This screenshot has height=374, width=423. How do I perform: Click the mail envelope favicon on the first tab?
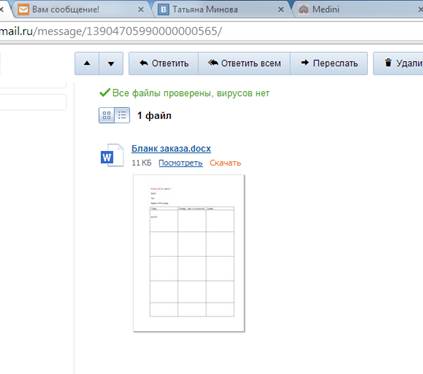(23, 9)
